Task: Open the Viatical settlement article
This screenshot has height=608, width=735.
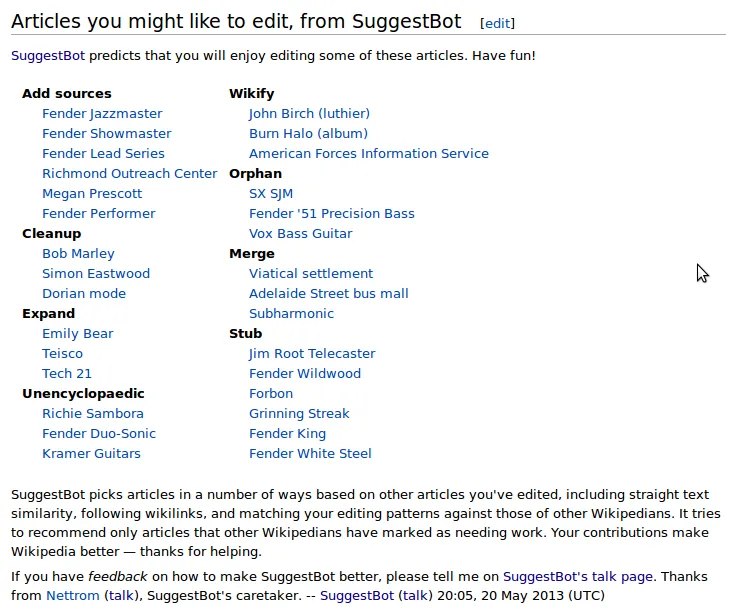Action: click(x=311, y=274)
